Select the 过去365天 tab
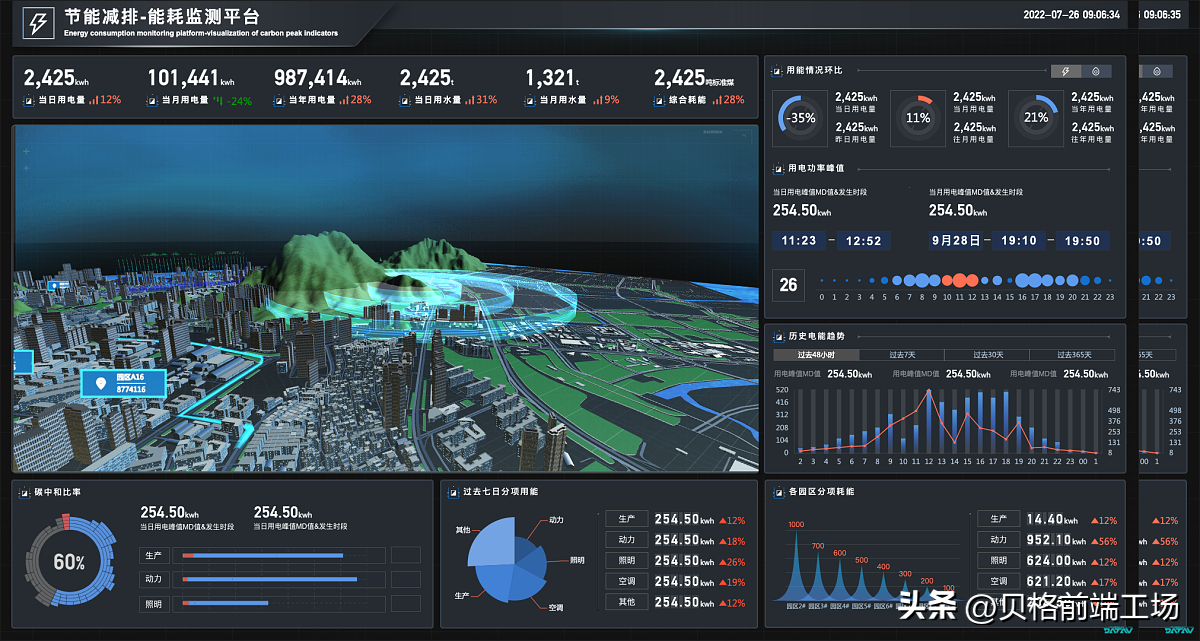Image resolution: width=1200 pixels, height=641 pixels. [1072, 355]
